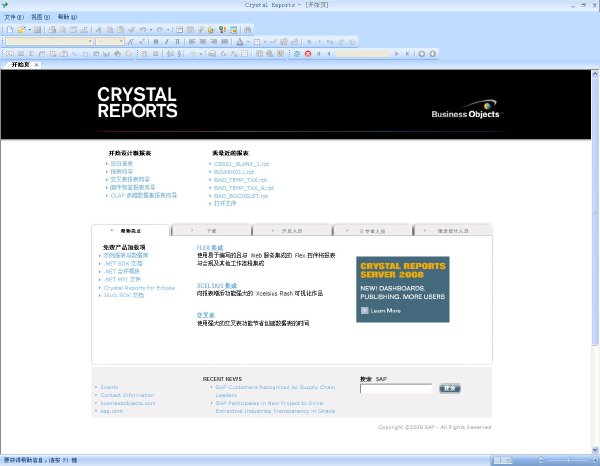Viewport: 600px width, 466px height.
Task: Click the Insert Summary sigma icon
Action: [x=31, y=54]
